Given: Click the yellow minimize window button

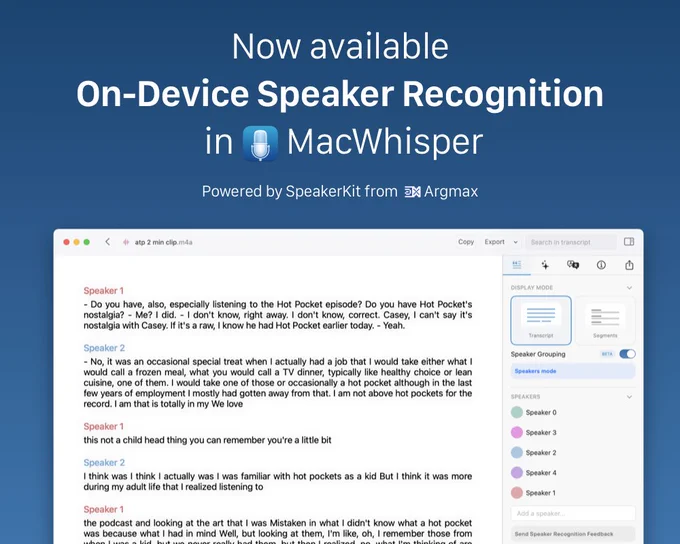Looking at the screenshot, I should [76, 242].
